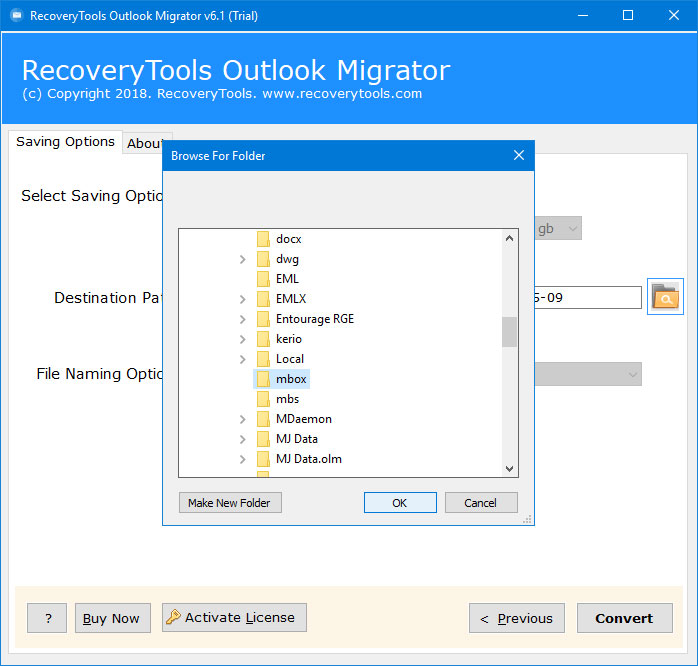Cancel the Browse For Folder dialog
Screen dimensions: 698x666
point(481,503)
